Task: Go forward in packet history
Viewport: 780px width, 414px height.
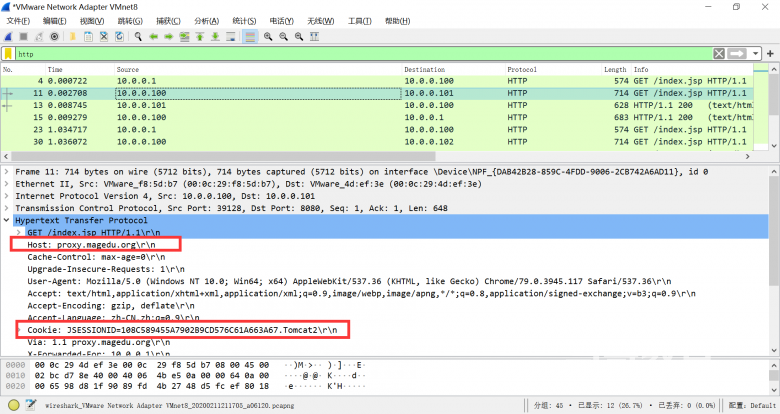Action: [169, 36]
